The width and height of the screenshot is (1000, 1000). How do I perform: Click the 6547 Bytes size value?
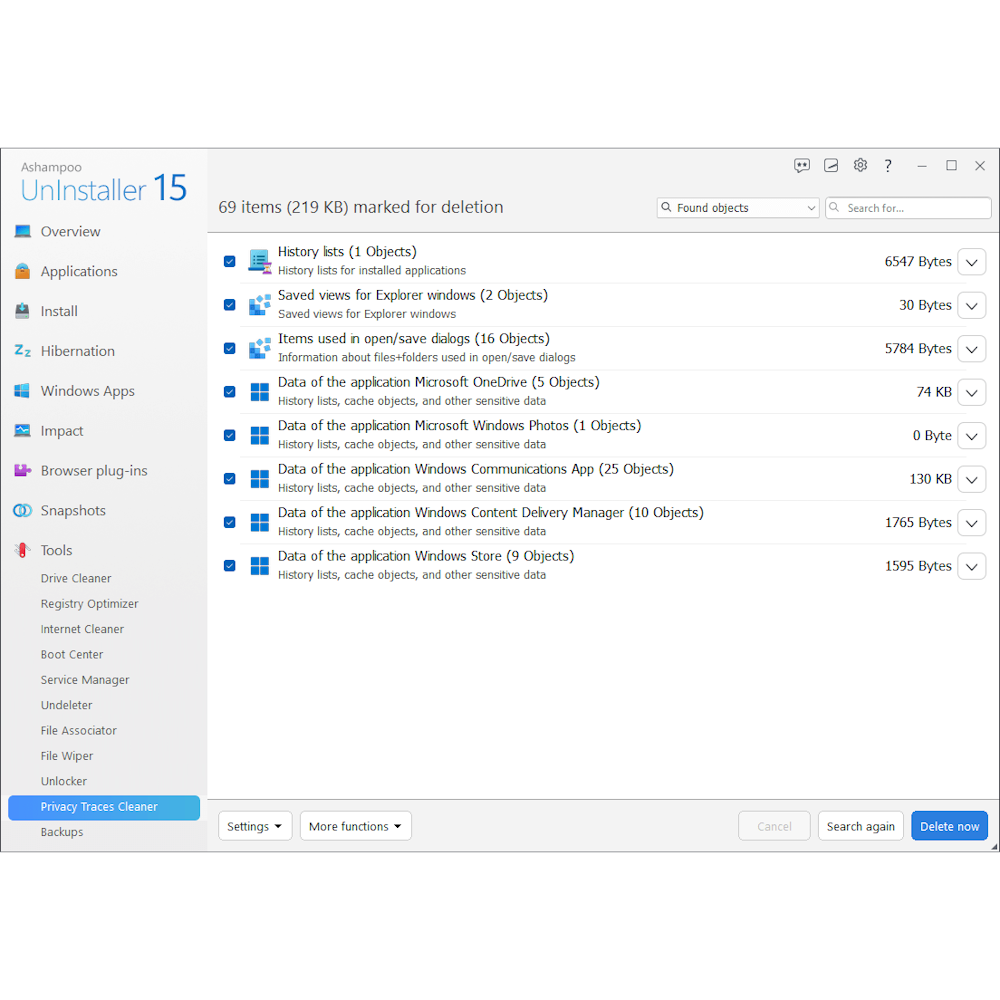pyautogui.click(x=918, y=261)
